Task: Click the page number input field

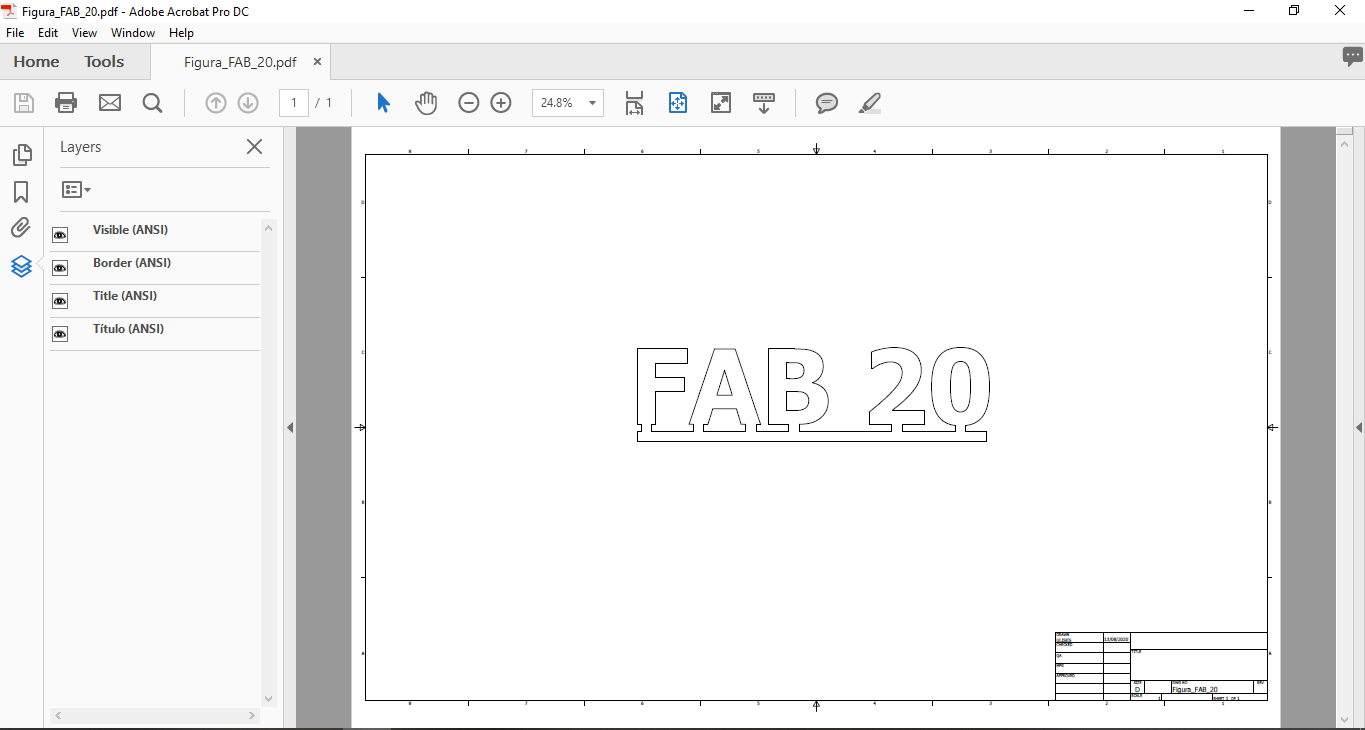Action: (294, 103)
